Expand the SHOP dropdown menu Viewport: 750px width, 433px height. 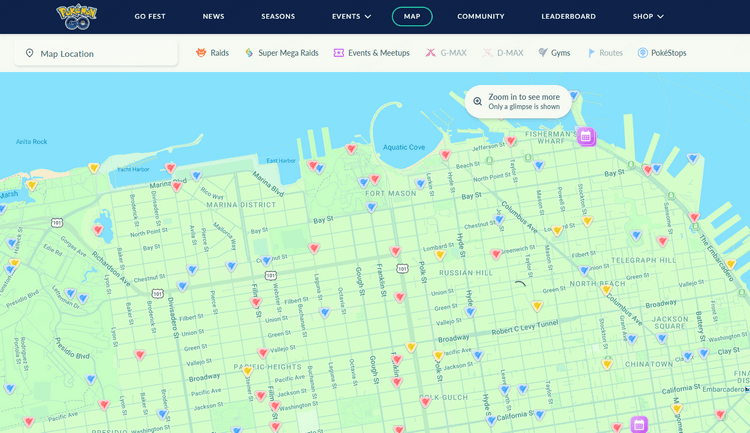[648, 16]
